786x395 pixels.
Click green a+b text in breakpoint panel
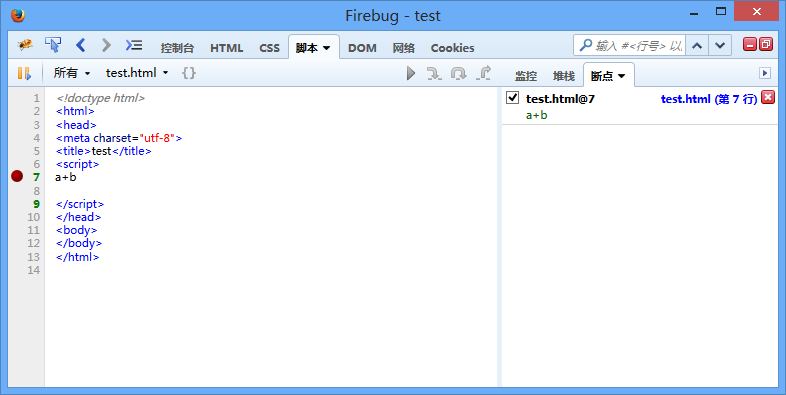pyautogui.click(x=536, y=115)
